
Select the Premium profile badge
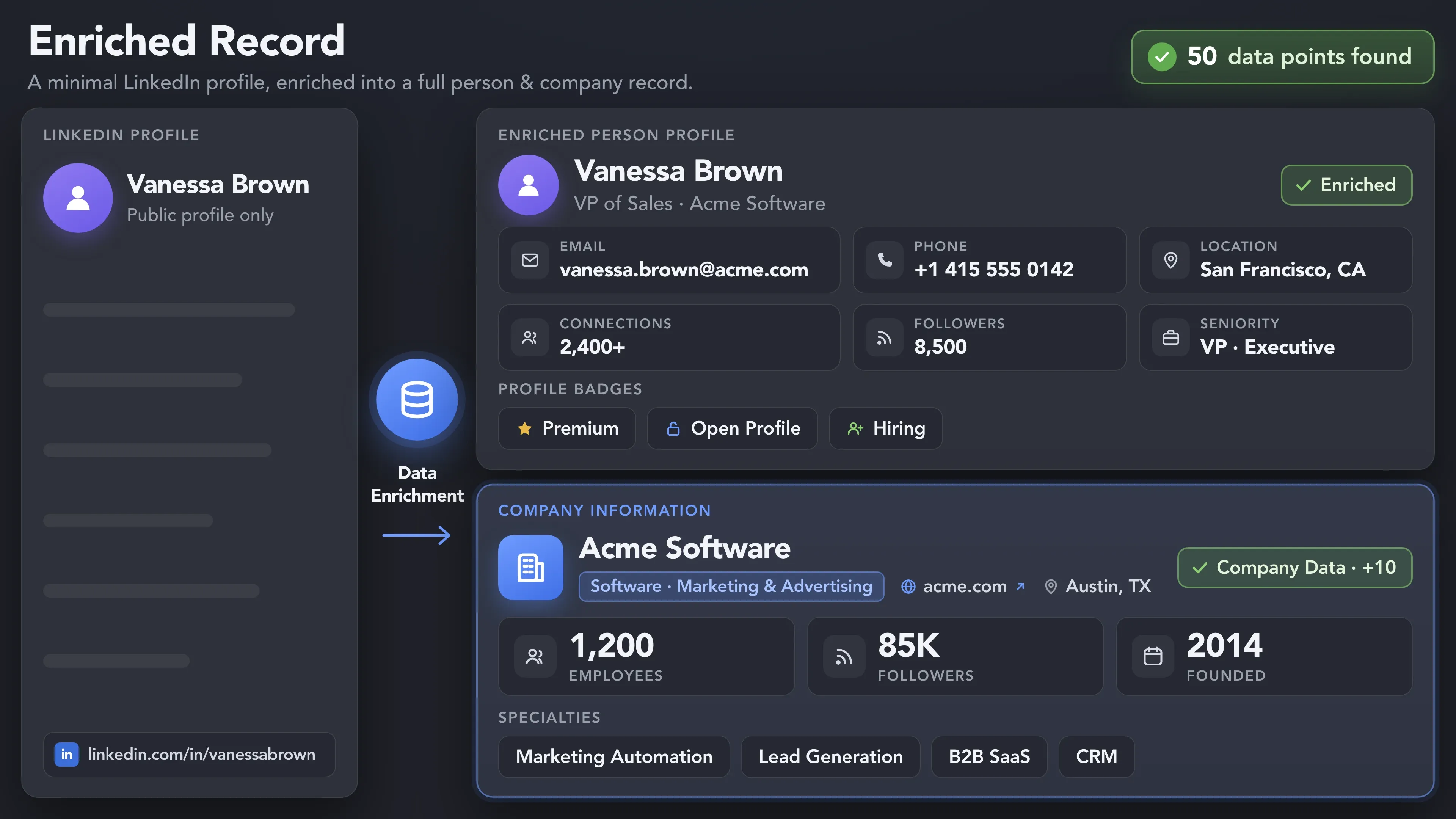pos(567,428)
